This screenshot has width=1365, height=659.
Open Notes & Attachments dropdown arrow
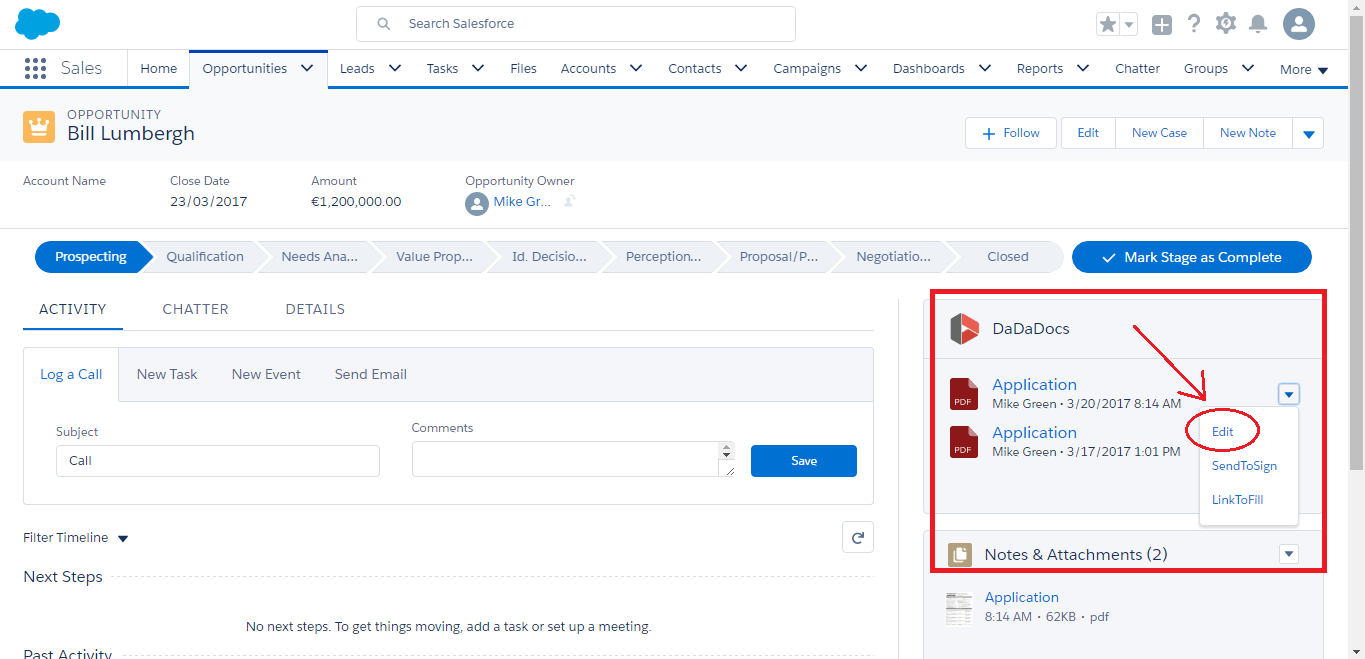tap(1289, 554)
